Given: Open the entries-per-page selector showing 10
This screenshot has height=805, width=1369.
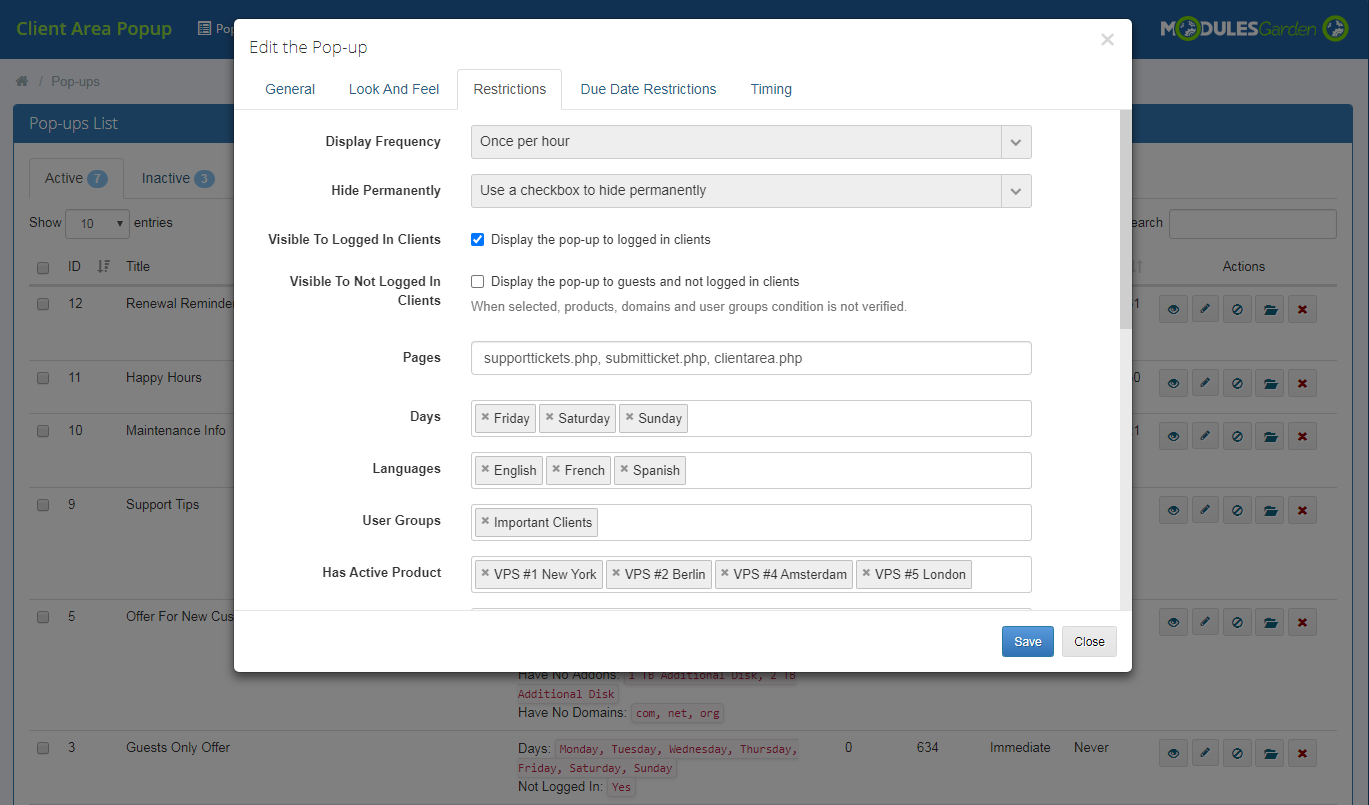Looking at the screenshot, I should pyautogui.click(x=97, y=223).
